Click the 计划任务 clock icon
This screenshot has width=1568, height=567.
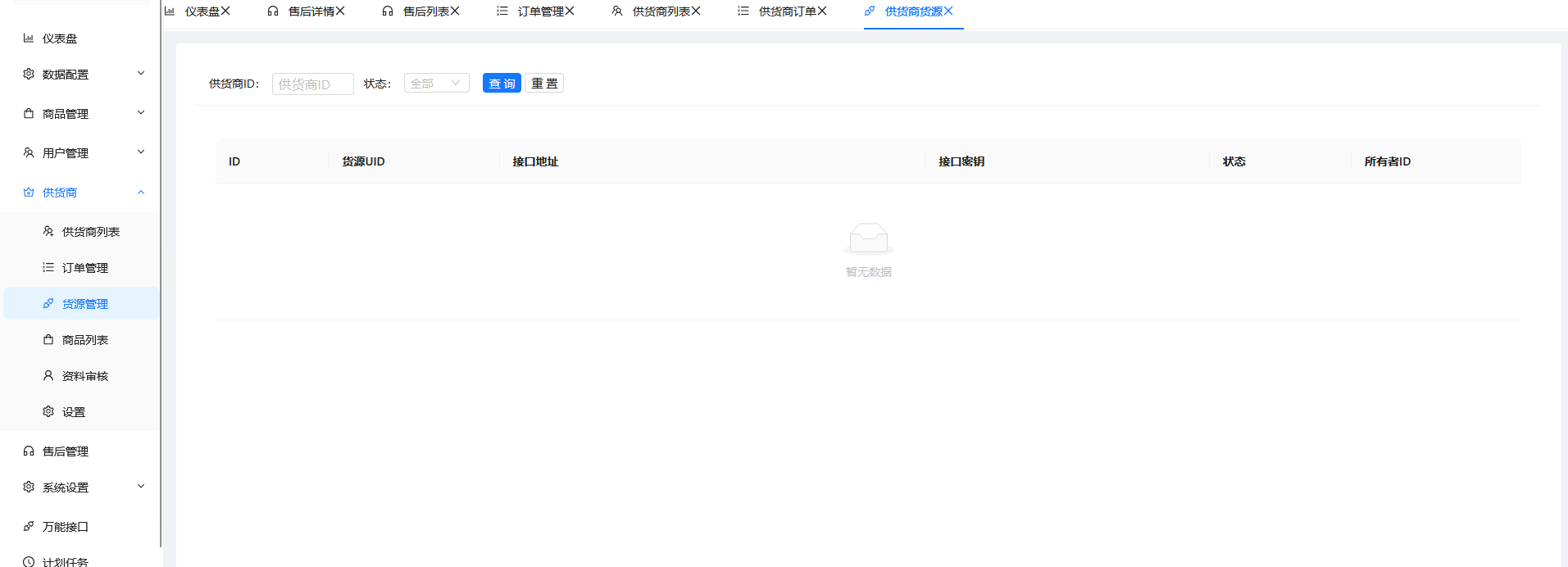29,562
